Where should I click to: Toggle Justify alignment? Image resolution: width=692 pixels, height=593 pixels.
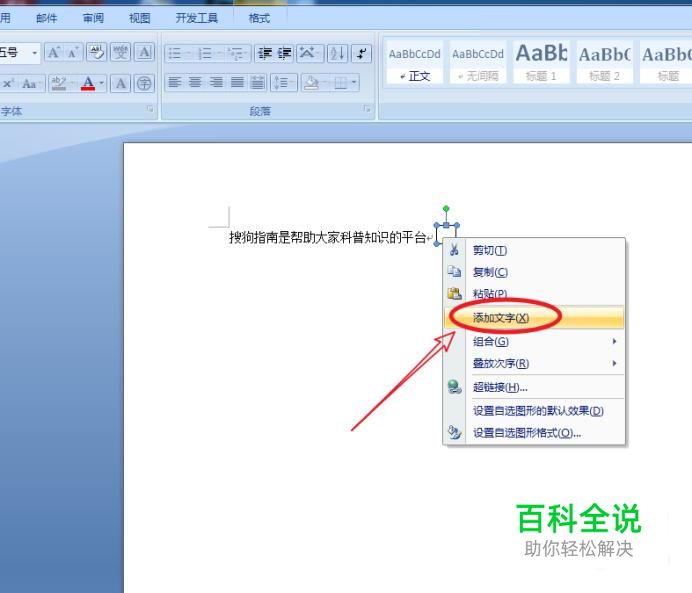pyautogui.click(x=237, y=83)
